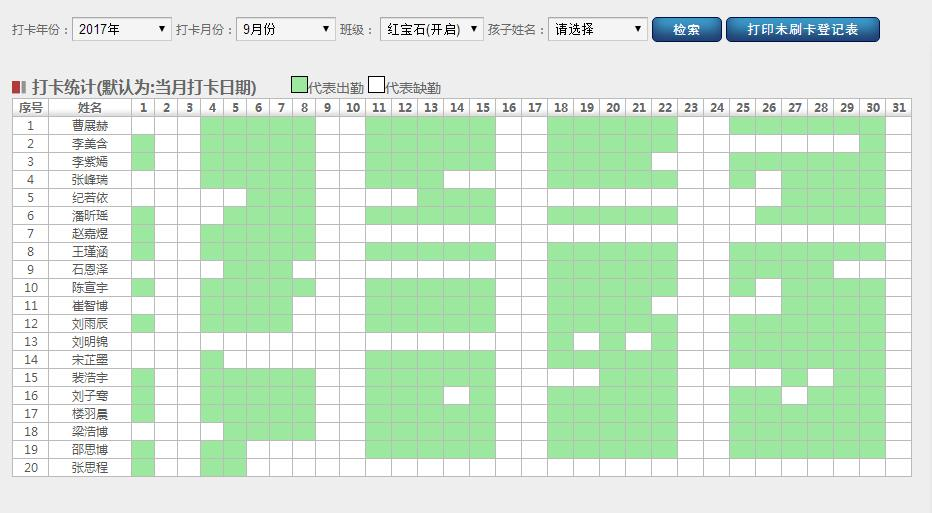
Task: Click 宋芷墨's green day 4 attendance cell
Action: point(212,360)
